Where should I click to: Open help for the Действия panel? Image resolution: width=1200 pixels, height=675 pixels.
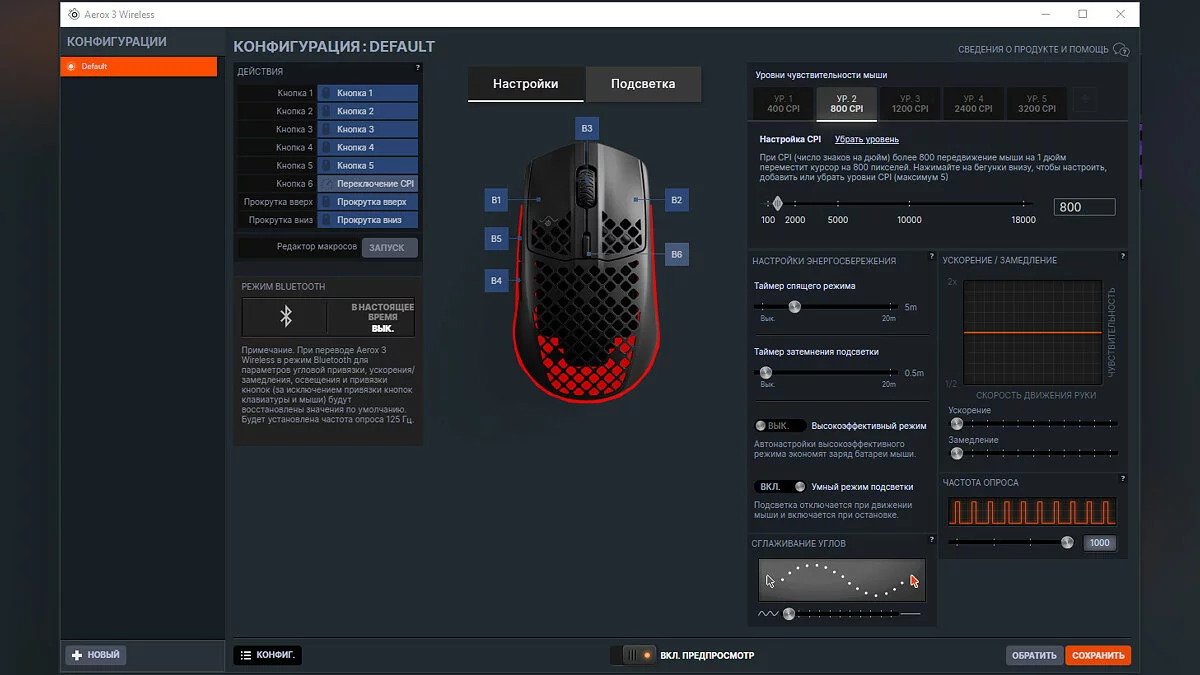pos(418,68)
